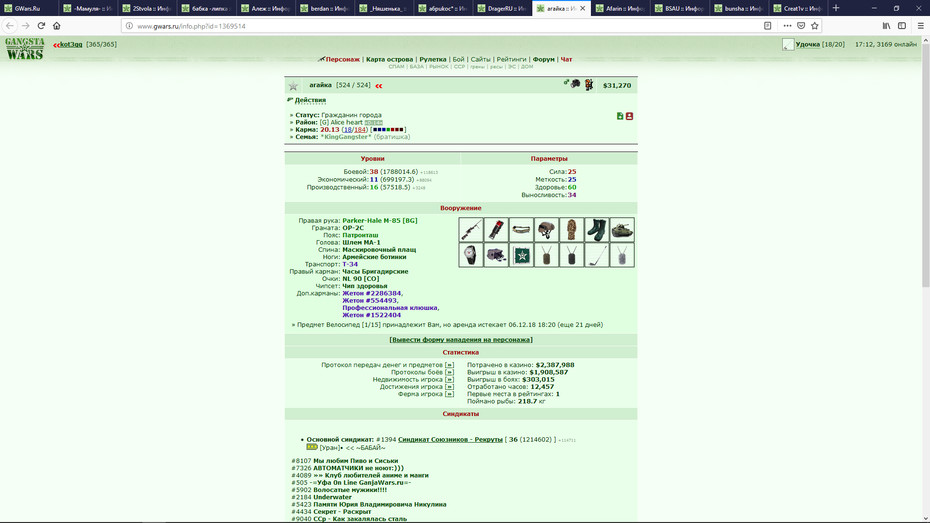Open the БАЗА submenu link

(x=416, y=67)
